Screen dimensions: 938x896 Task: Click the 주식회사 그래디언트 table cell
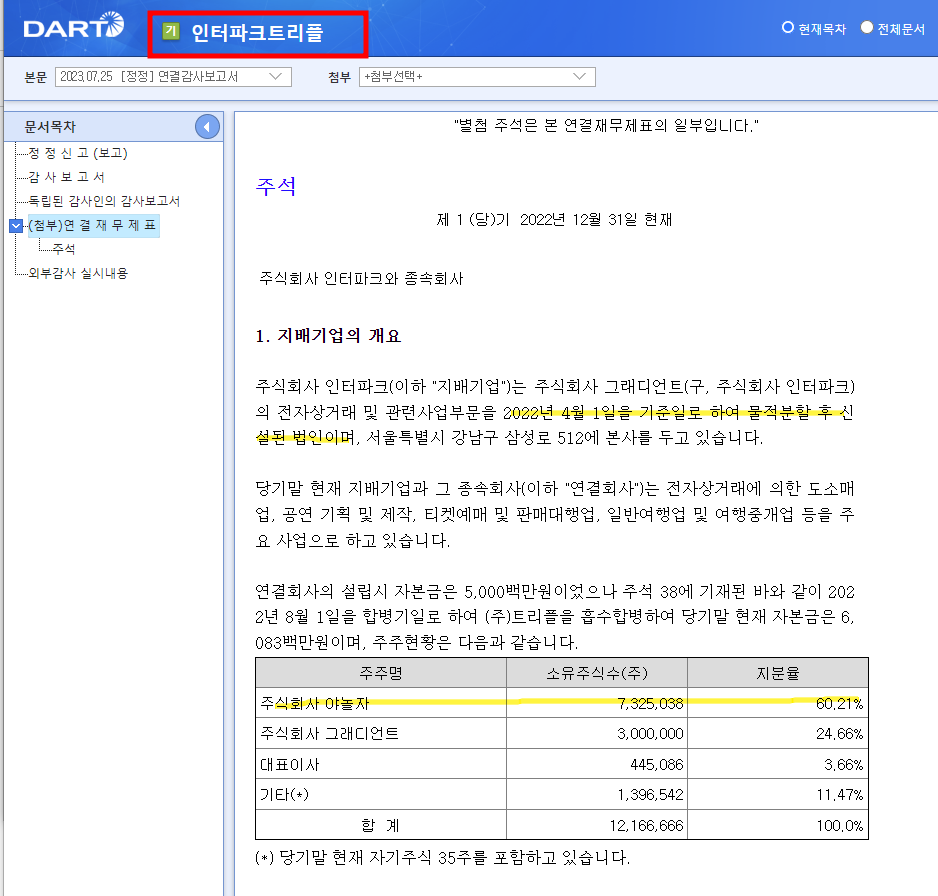point(381,733)
